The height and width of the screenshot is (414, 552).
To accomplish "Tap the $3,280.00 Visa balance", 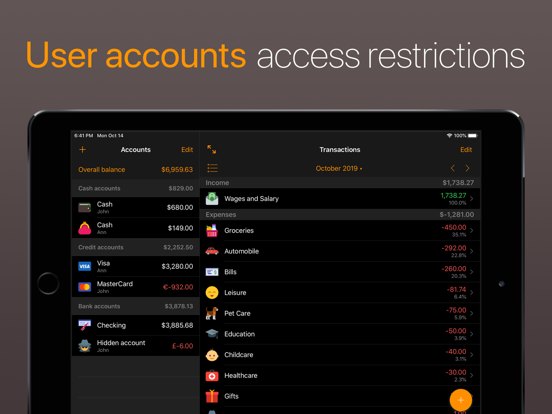I will coord(177,266).
